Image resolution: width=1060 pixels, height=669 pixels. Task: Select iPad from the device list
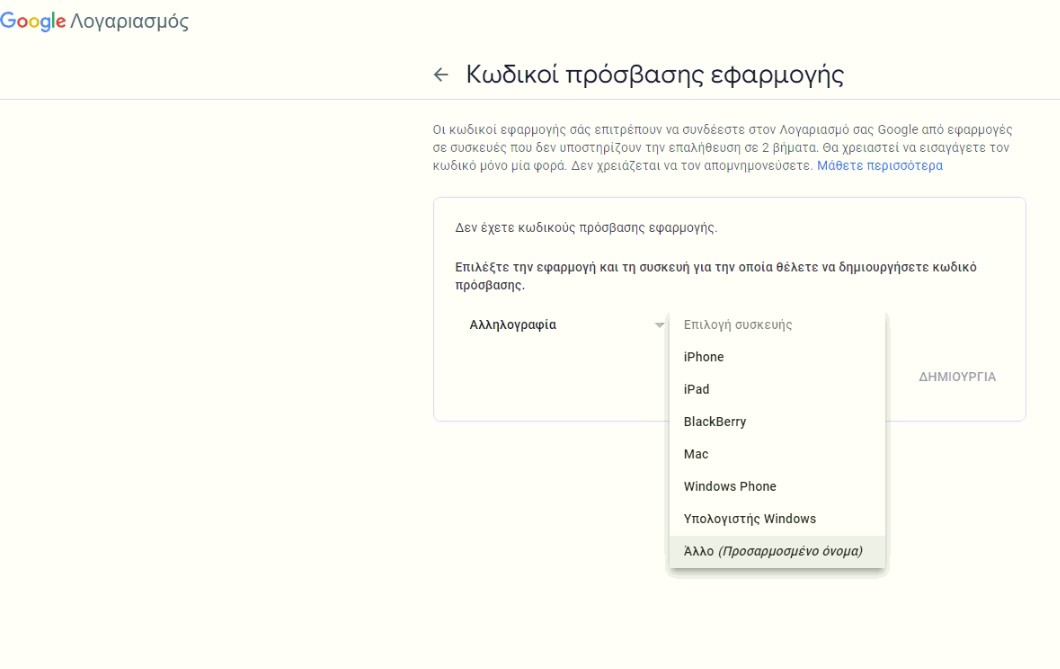point(777,389)
